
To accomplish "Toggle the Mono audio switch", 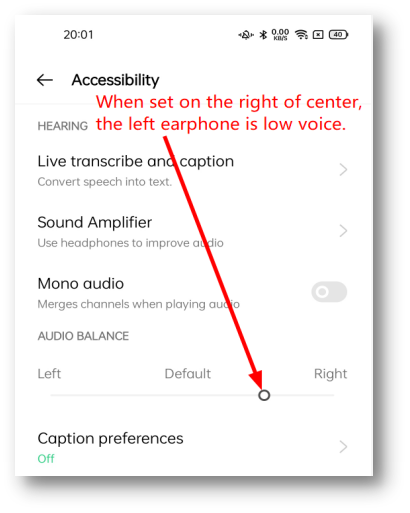I will coord(329,292).
